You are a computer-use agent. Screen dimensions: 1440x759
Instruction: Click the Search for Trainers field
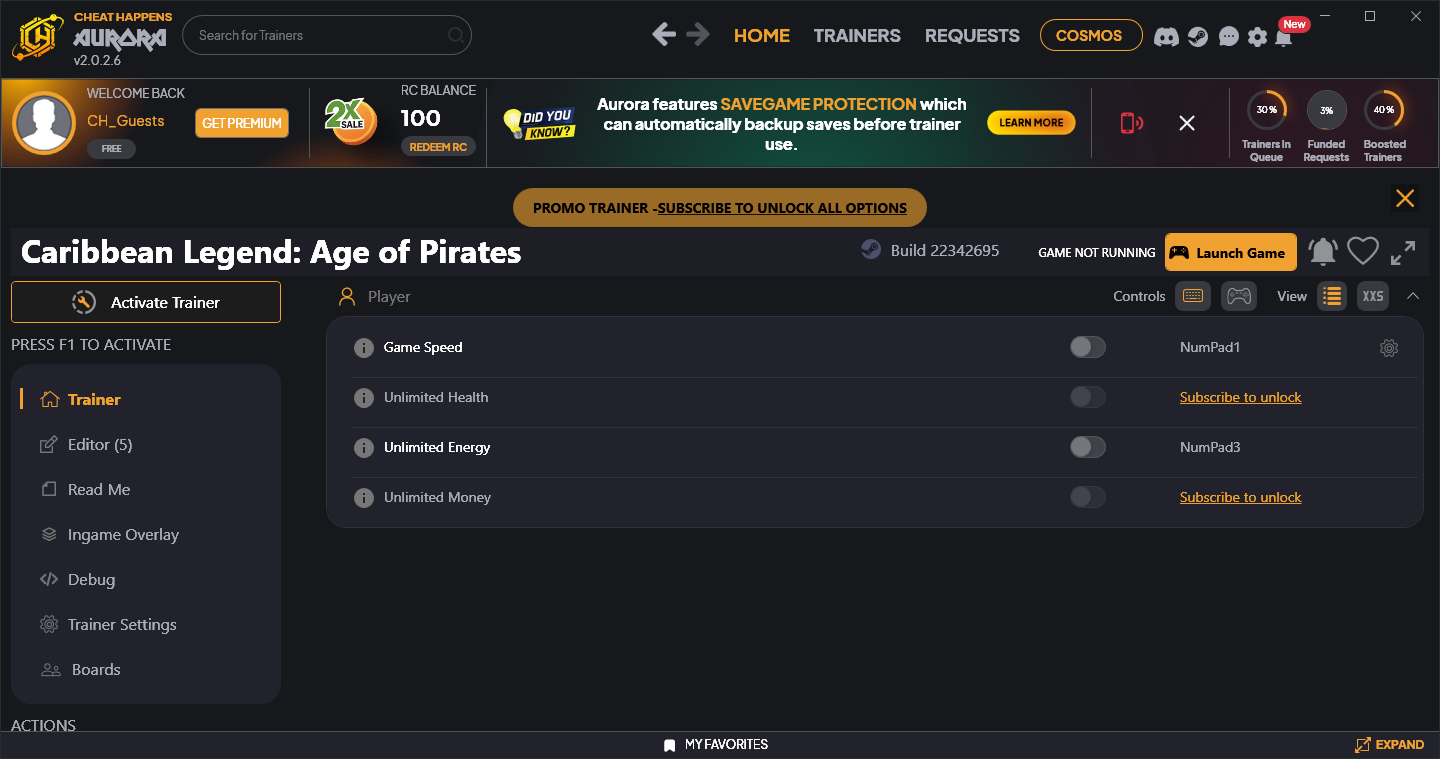point(320,36)
